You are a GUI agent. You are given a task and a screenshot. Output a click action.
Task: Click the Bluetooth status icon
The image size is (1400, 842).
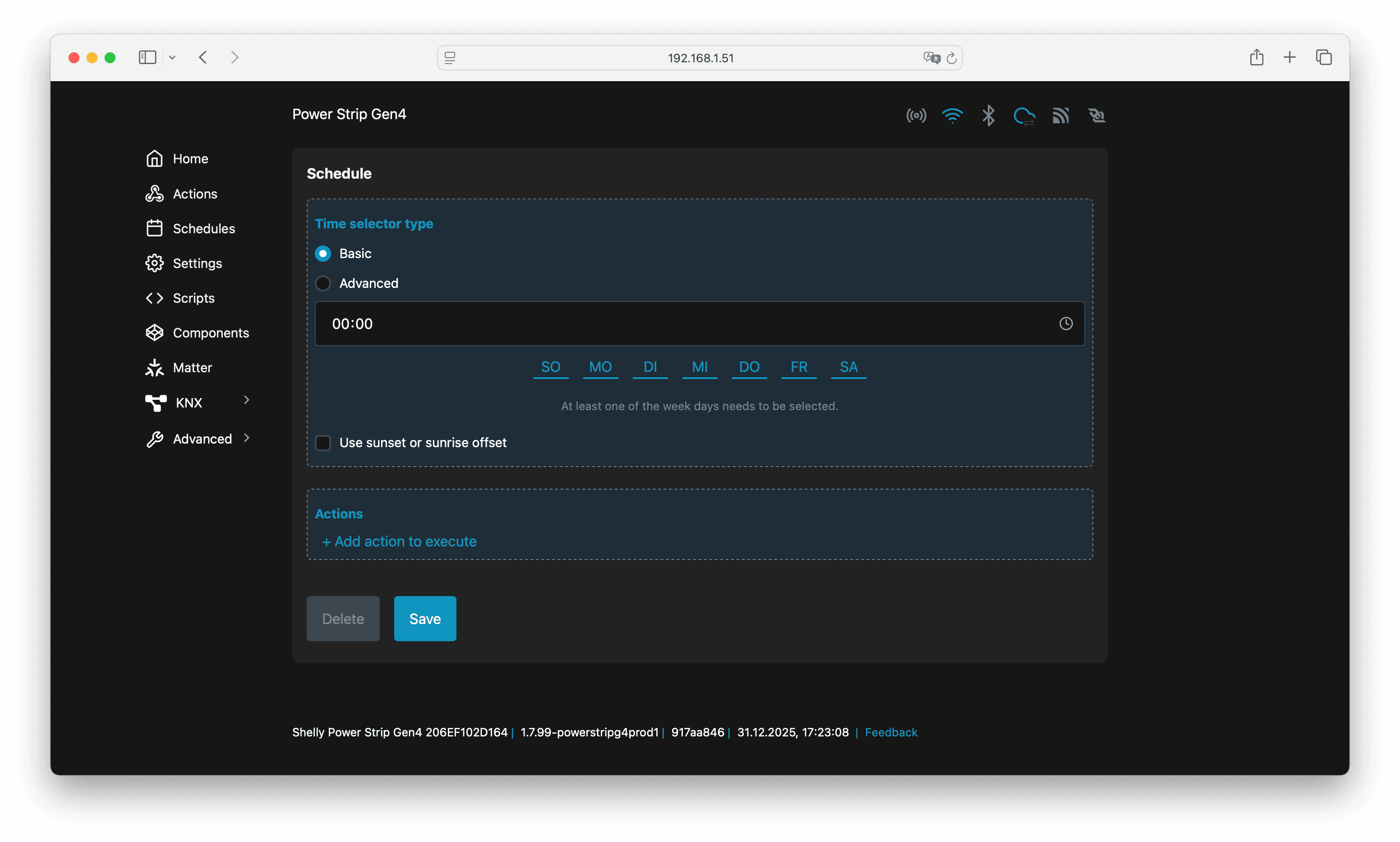[988, 115]
